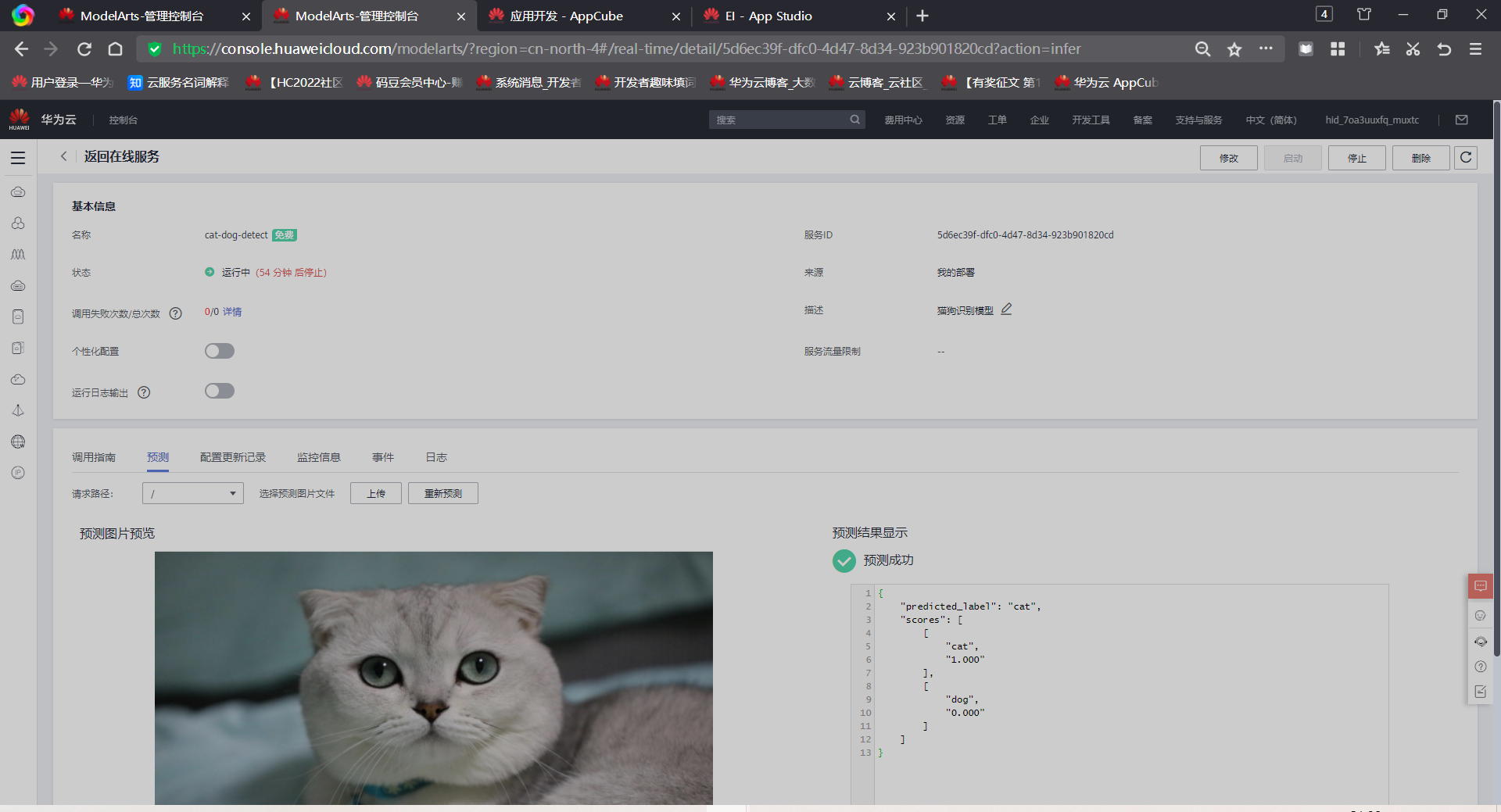Open the reading mode book icon
1501x812 pixels.
tap(1306, 49)
